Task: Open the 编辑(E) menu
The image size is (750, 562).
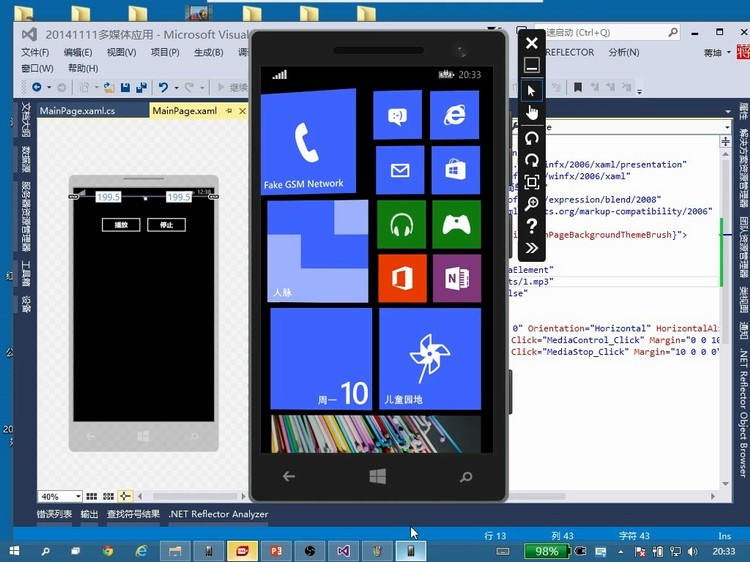Action: (78, 52)
